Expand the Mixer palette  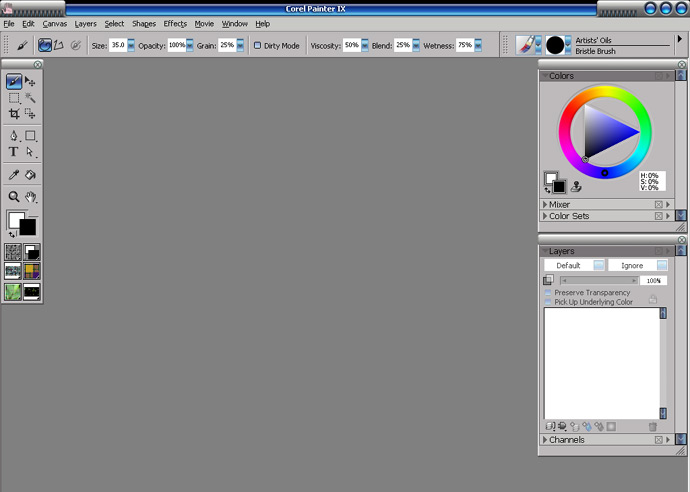point(545,205)
